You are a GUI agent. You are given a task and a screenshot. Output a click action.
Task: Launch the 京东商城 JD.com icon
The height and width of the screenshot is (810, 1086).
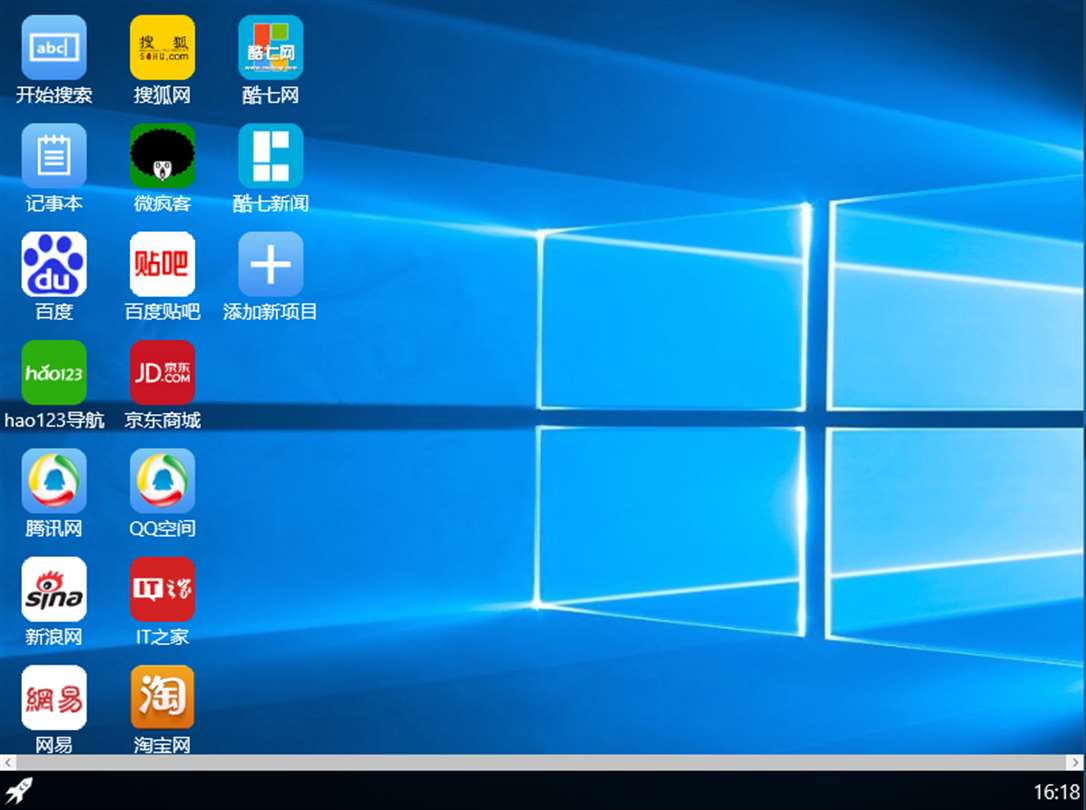pyautogui.click(x=162, y=372)
